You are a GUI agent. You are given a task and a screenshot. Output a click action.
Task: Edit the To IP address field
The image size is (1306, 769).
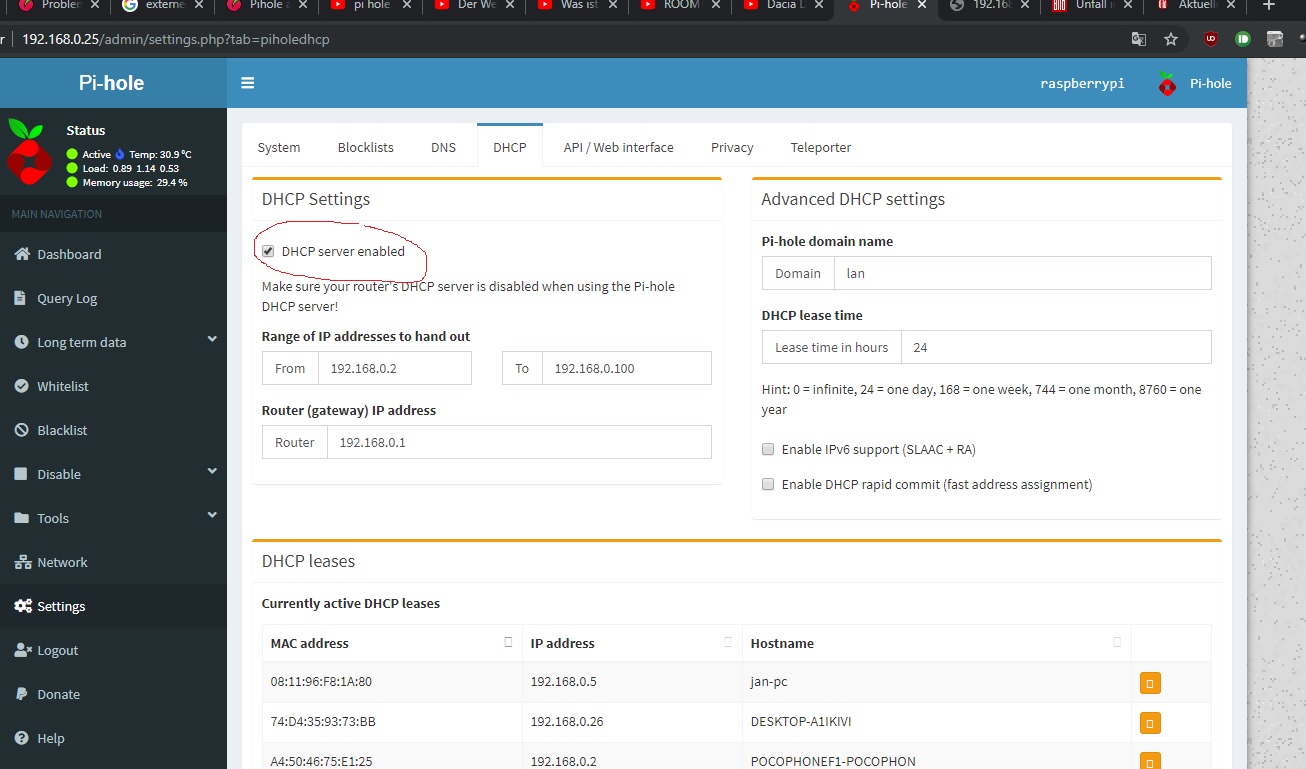point(627,368)
